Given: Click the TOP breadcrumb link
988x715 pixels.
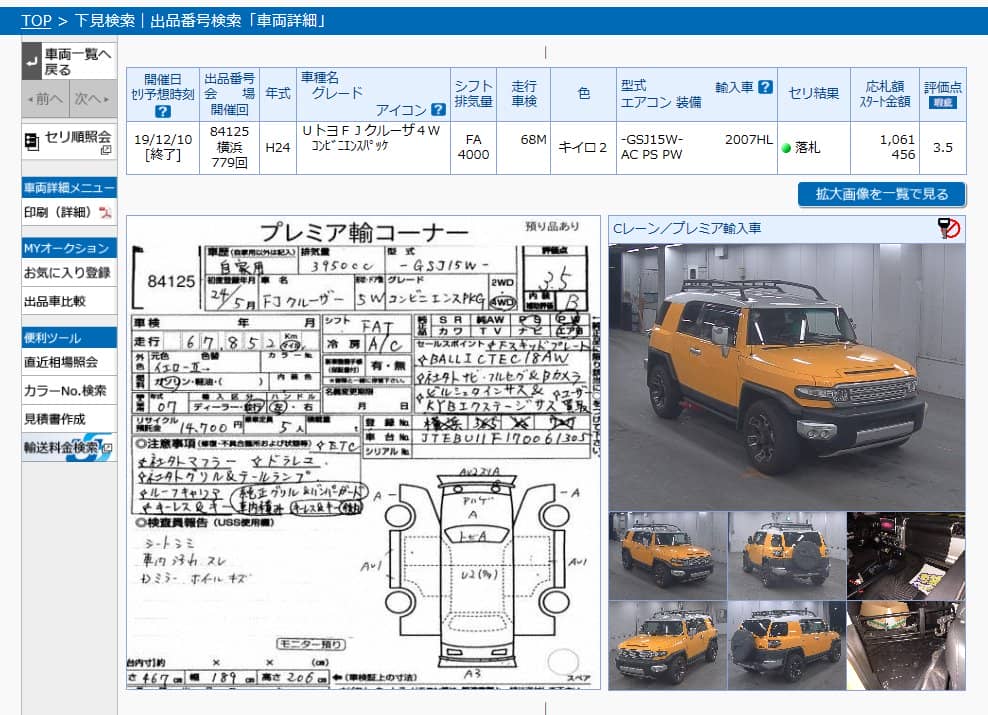Looking at the screenshot, I should pos(36,20).
